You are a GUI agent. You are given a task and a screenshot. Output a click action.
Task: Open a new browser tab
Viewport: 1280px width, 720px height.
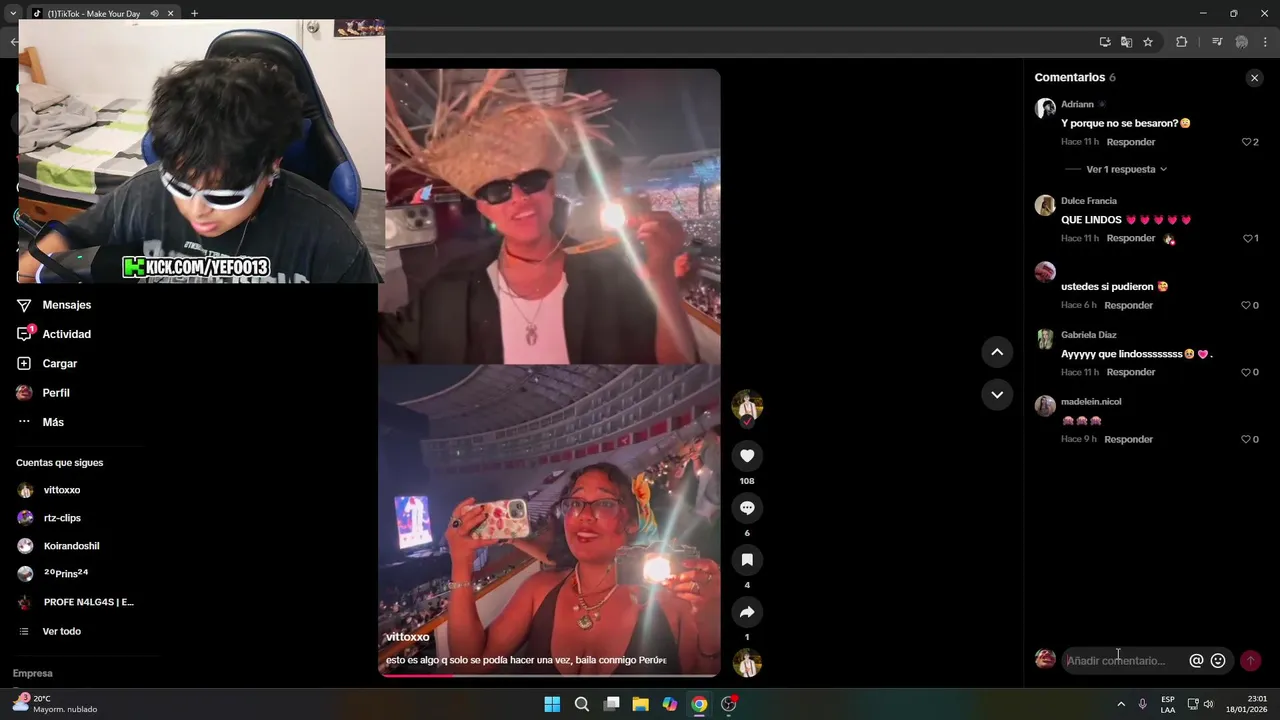pos(194,14)
